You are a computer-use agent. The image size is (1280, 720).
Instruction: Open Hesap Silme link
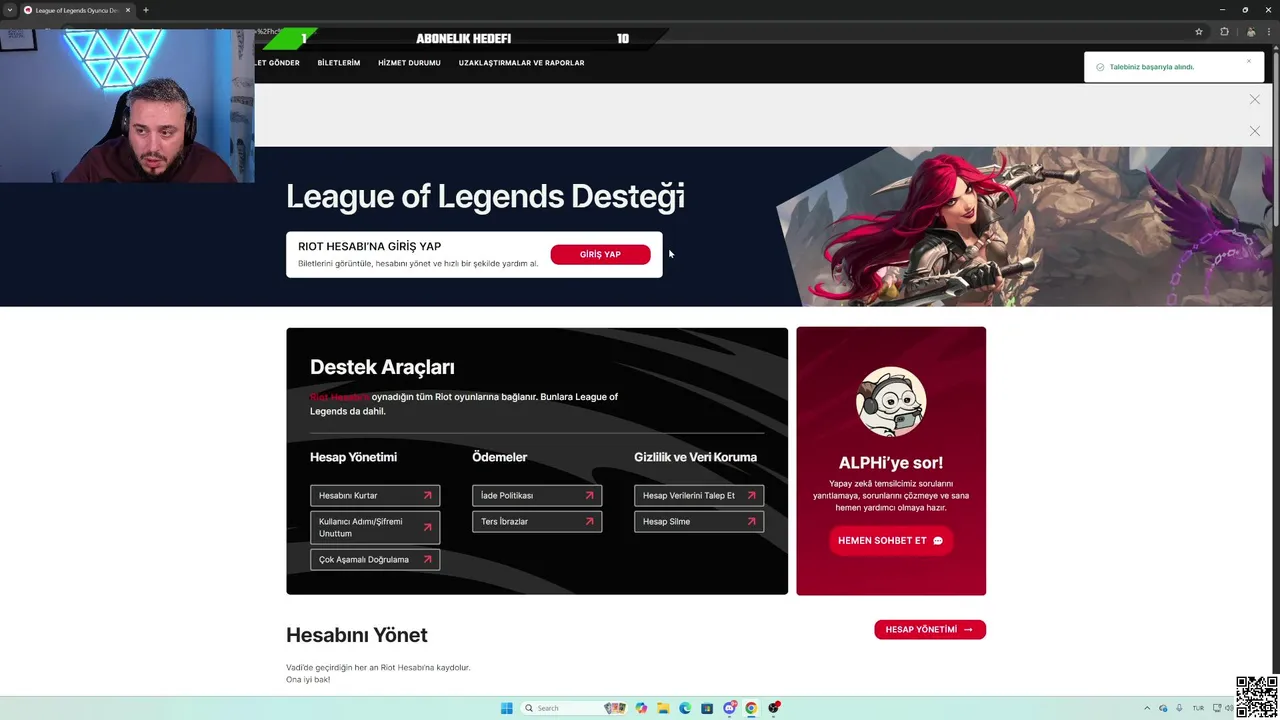(699, 521)
